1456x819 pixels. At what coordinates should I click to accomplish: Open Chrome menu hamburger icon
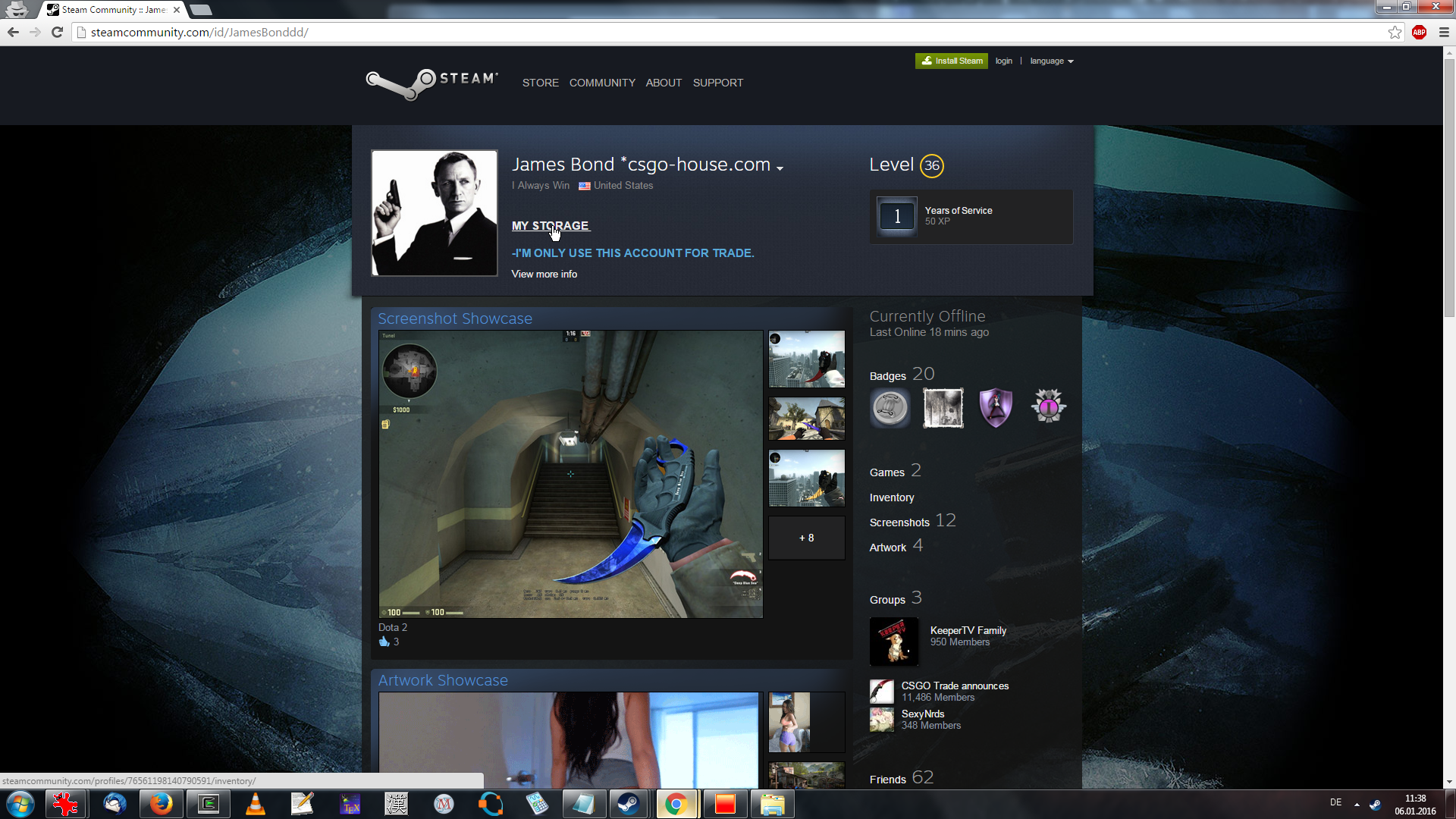[1444, 32]
